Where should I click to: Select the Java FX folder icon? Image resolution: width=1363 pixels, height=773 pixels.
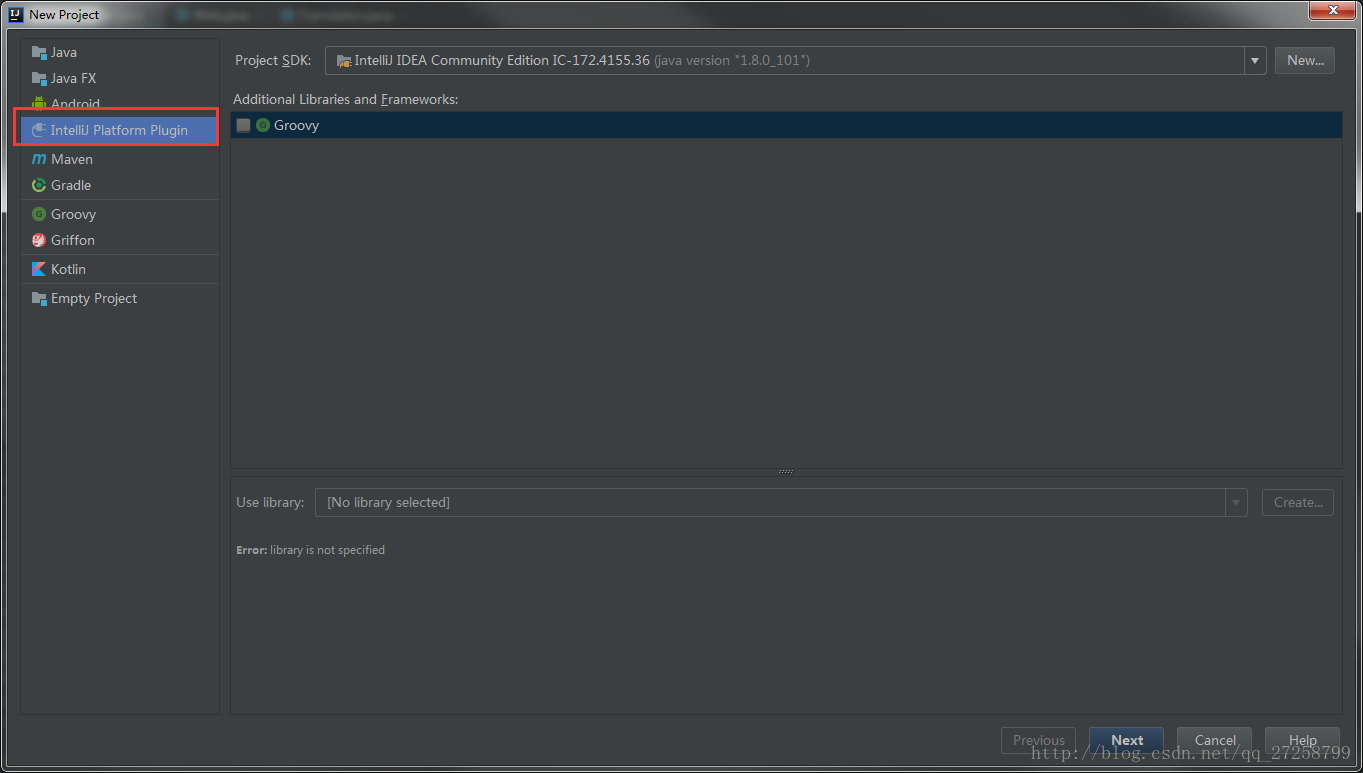tap(39, 78)
